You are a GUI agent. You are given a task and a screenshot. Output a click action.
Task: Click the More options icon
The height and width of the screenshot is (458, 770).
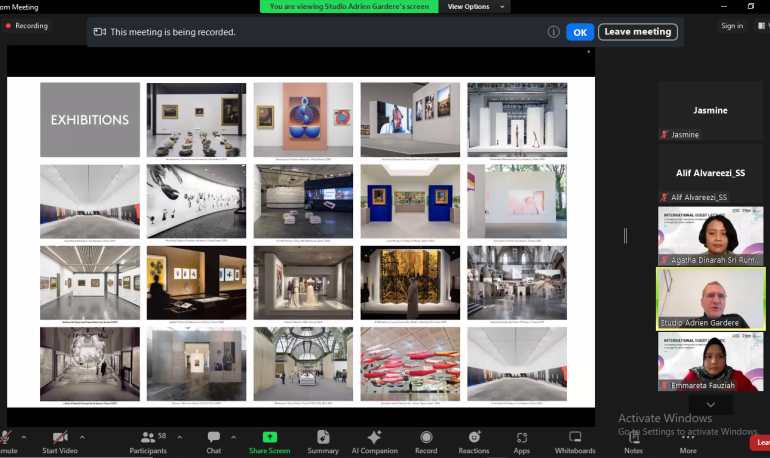[688, 437]
